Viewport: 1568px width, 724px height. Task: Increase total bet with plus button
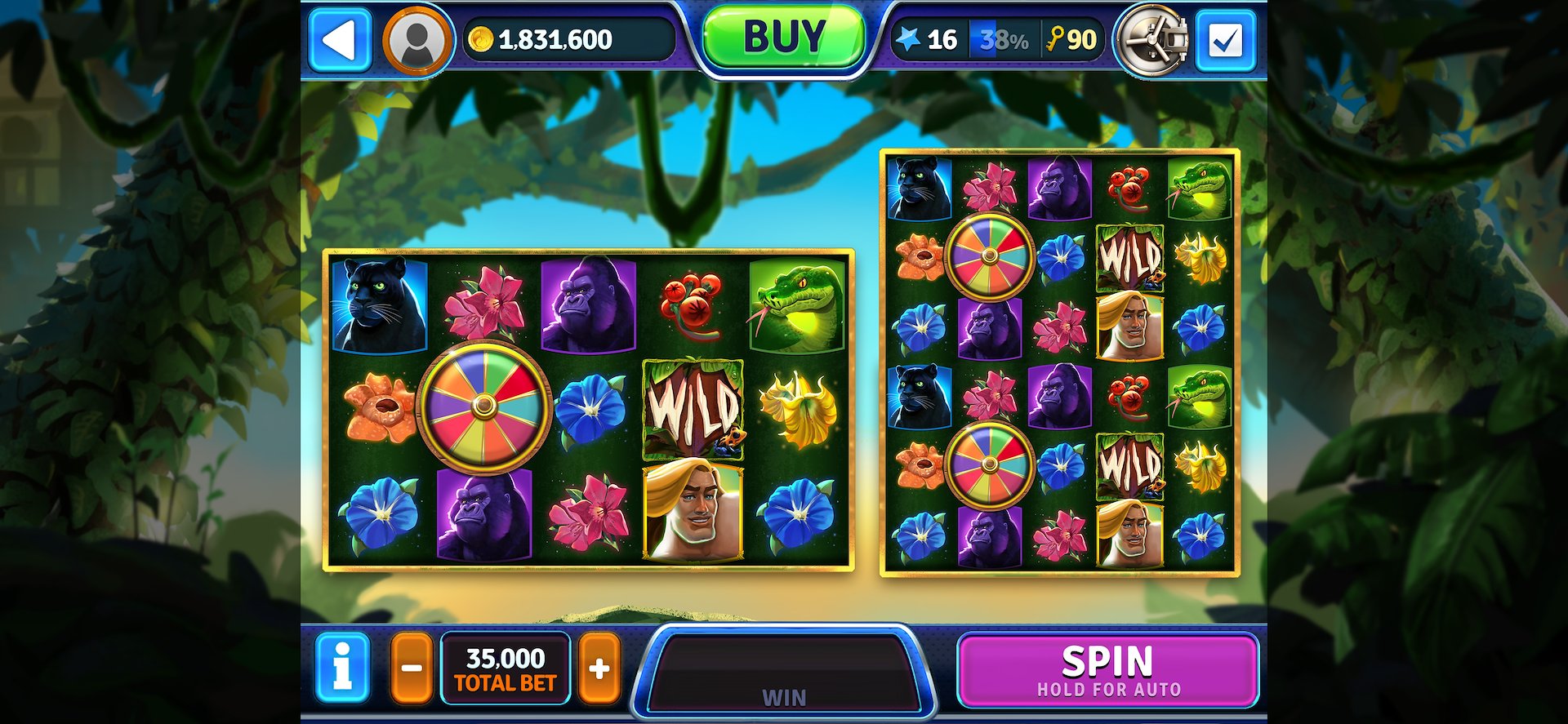point(599,668)
